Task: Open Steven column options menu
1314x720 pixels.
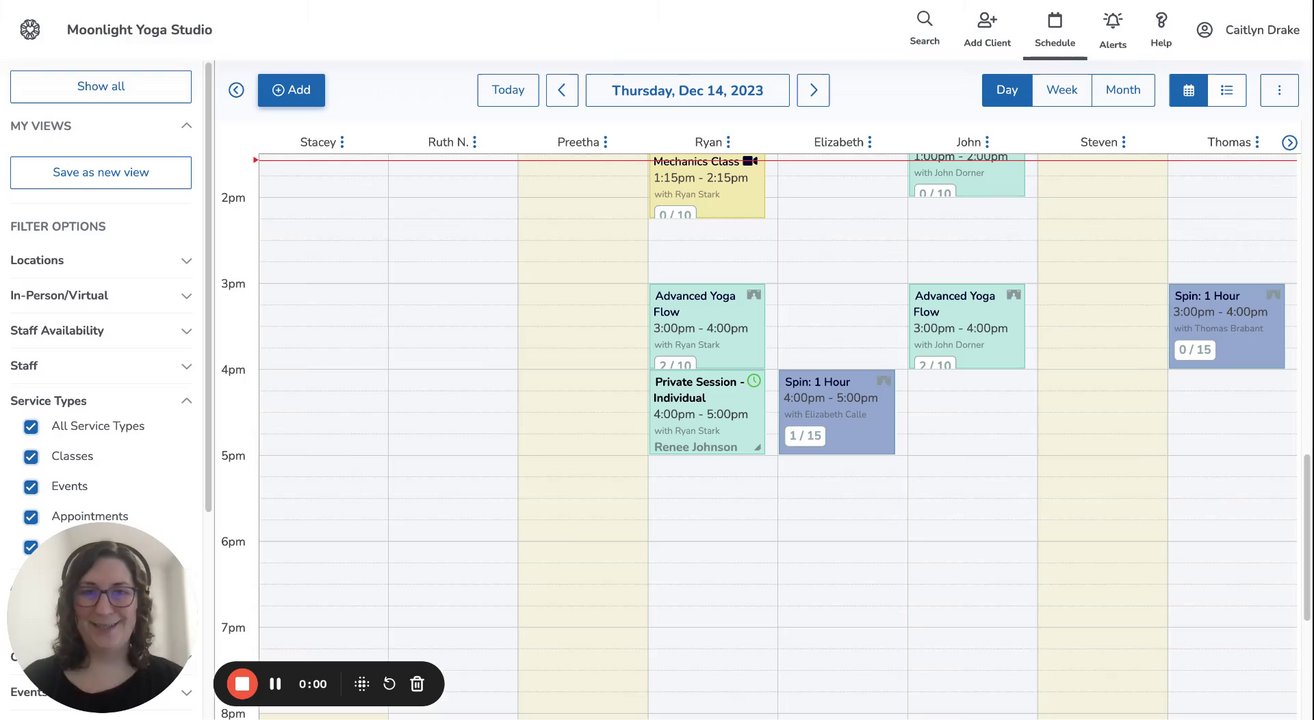Action: [1124, 142]
